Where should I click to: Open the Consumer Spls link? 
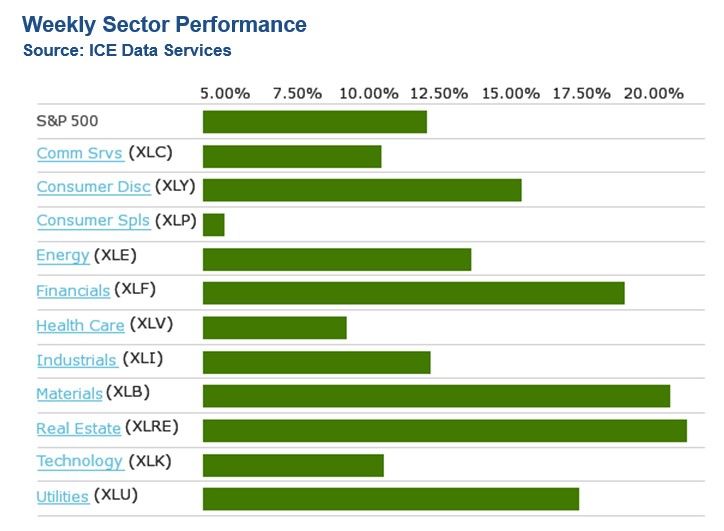coord(93,221)
